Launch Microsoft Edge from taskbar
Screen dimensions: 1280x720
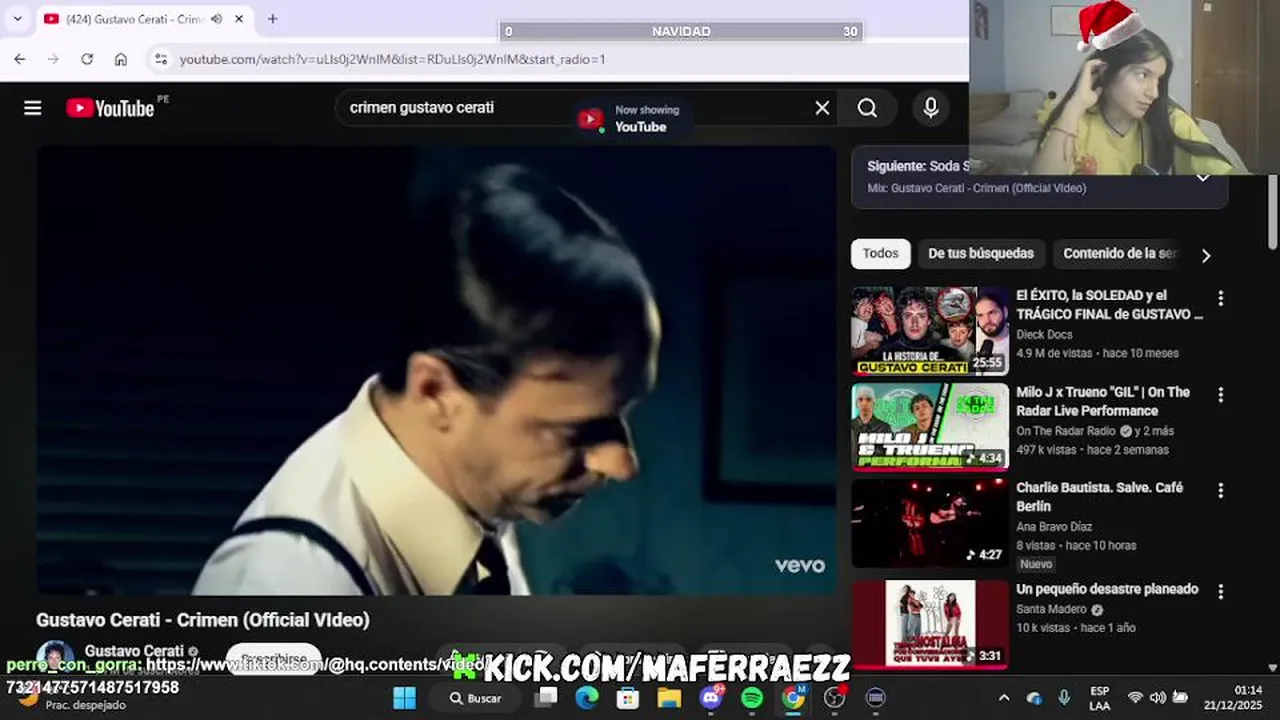[587, 698]
